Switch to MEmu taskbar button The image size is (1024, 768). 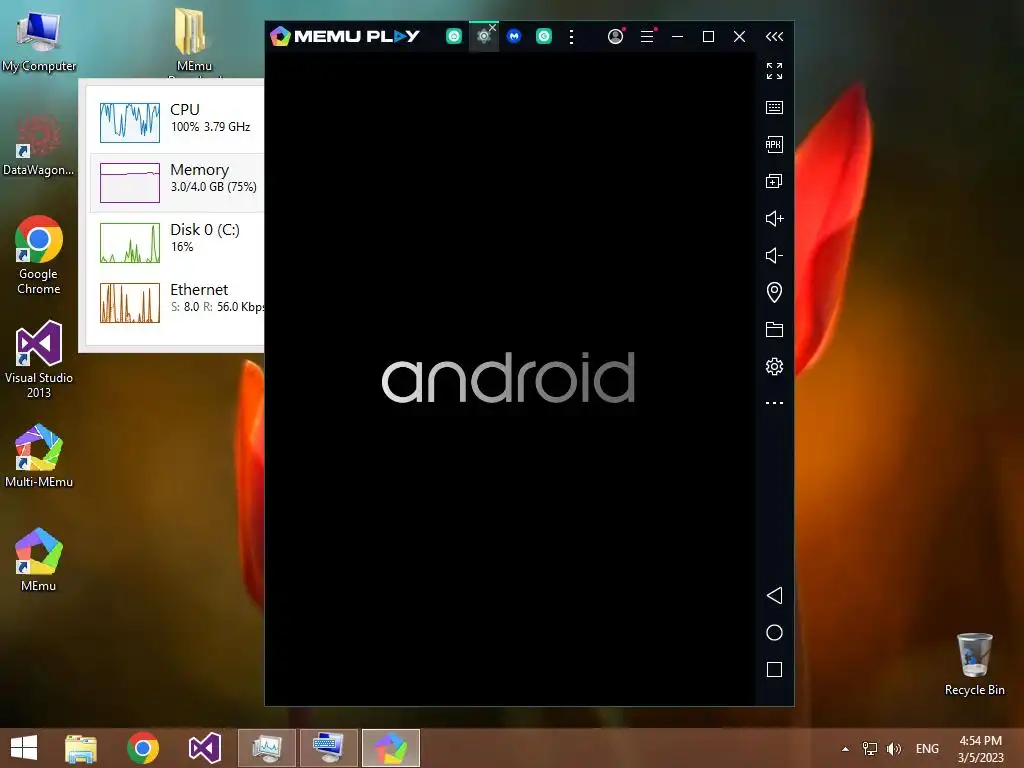tap(391, 748)
